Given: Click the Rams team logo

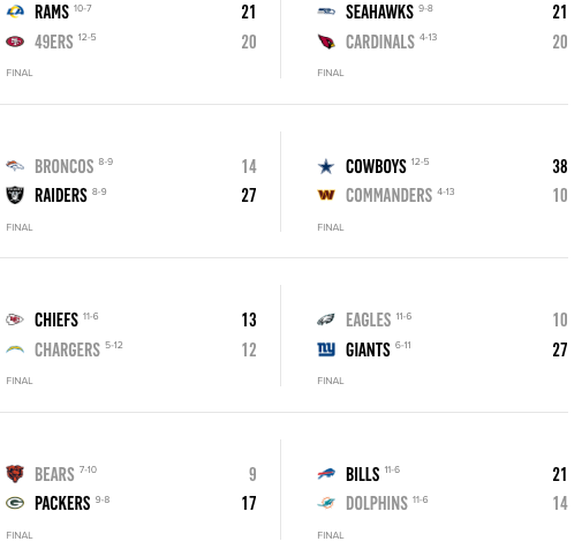Looking at the screenshot, I should coord(15,12).
